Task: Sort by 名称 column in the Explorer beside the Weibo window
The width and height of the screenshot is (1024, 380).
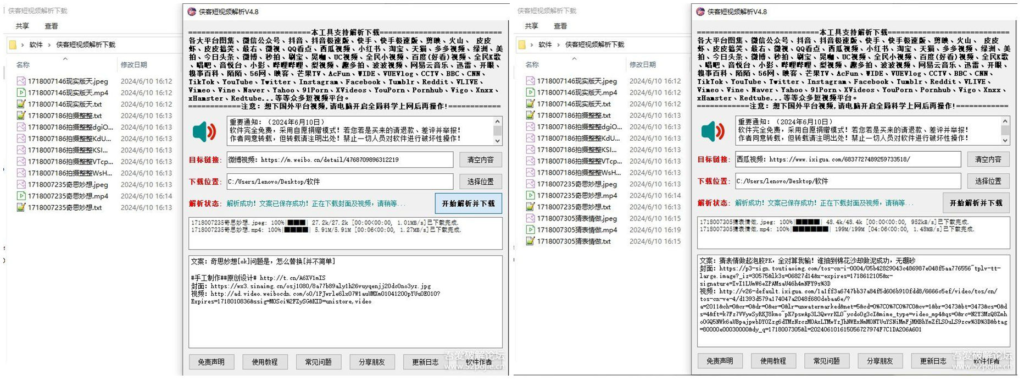Action: [23, 65]
